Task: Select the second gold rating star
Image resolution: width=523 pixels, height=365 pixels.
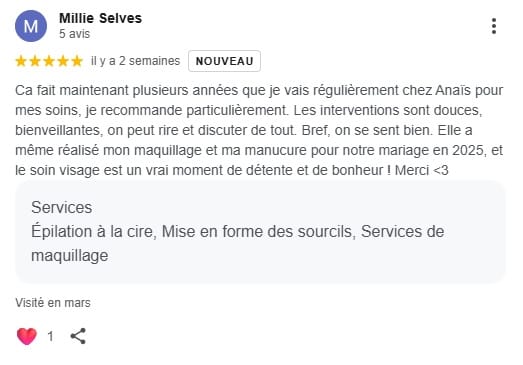Action: click(35, 61)
